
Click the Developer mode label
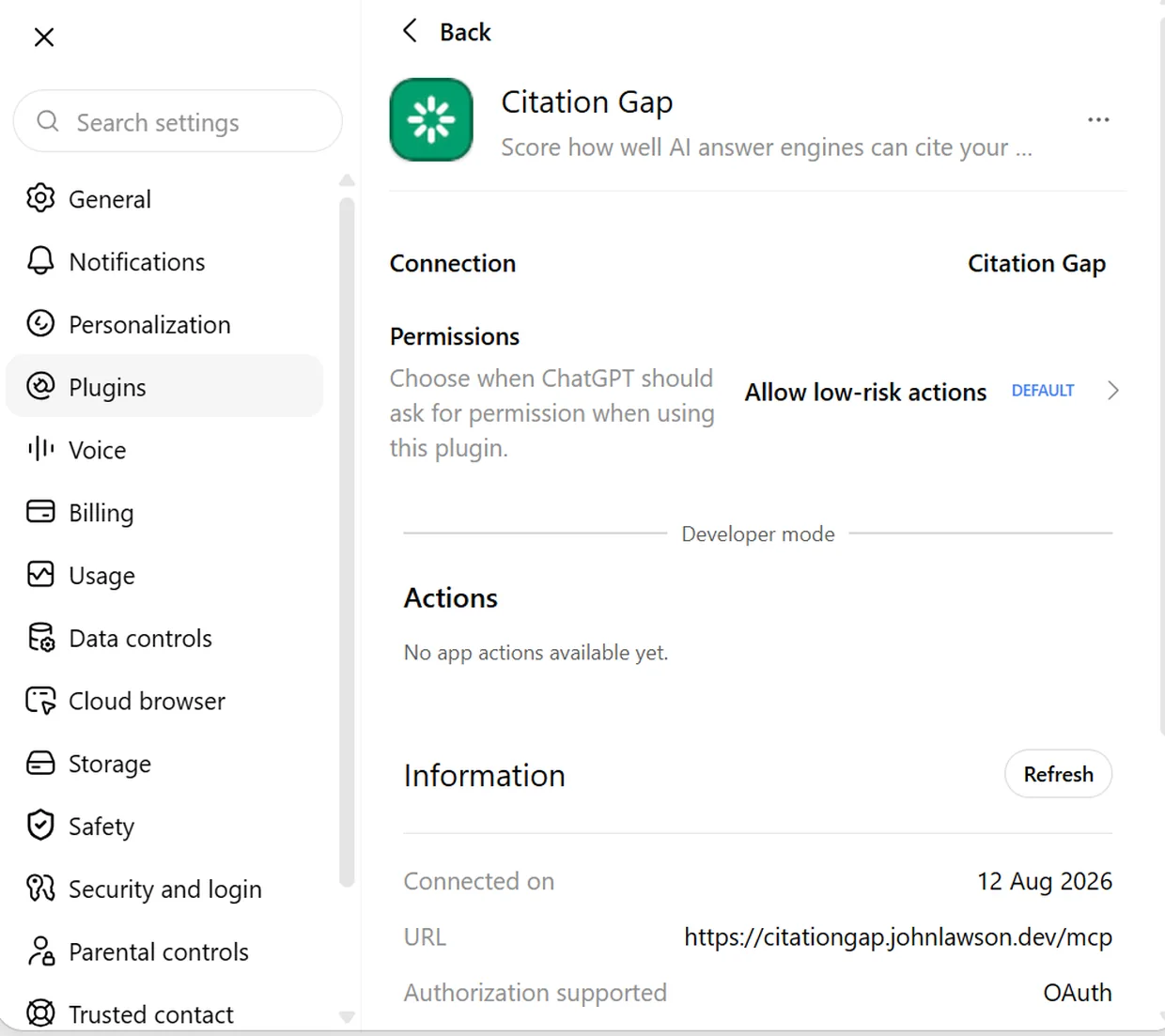(758, 533)
